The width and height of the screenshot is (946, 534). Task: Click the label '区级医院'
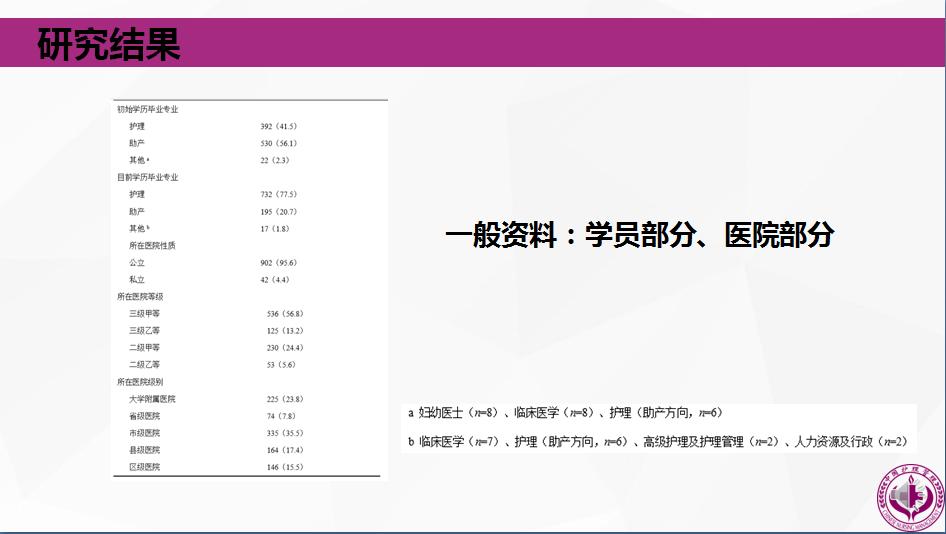coord(144,467)
